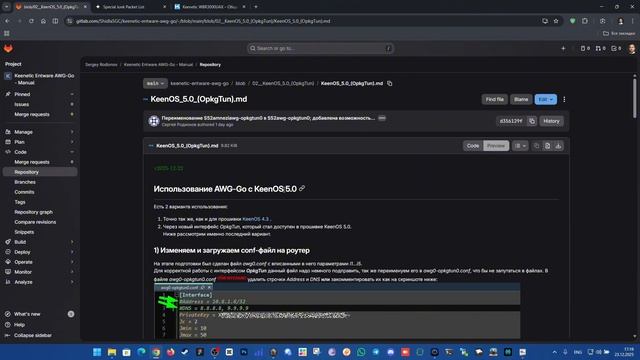Collapse Code section in sidebar
The width and height of the screenshot is (640, 360).
pyautogui.click(x=40, y=152)
